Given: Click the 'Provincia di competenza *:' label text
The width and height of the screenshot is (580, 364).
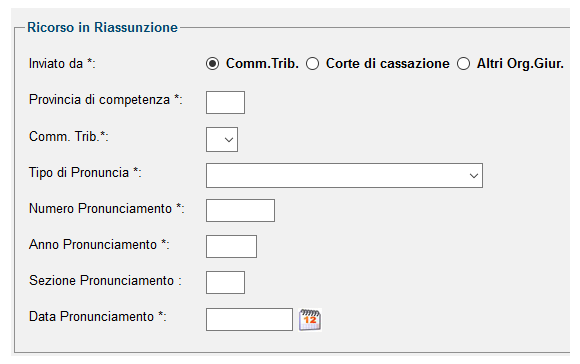Looking at the screenshot, I should click(x=106, y=100).
